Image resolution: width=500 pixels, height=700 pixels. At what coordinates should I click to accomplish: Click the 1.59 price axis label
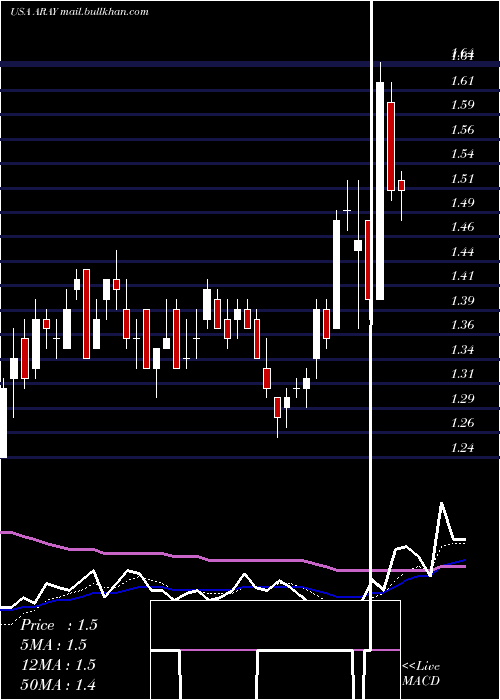point(462,105)
